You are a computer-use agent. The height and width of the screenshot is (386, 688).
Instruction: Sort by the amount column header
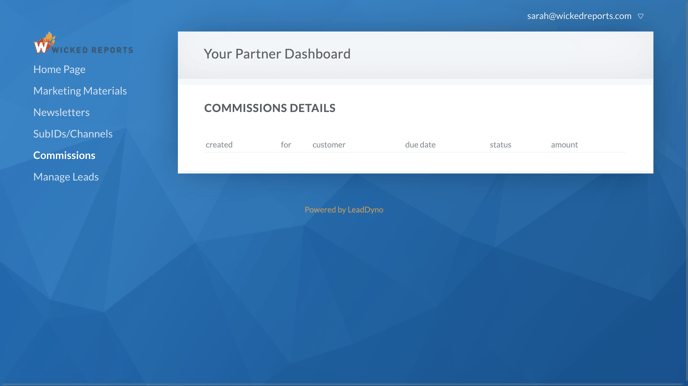pyautogui.click(x=564, y=145)
